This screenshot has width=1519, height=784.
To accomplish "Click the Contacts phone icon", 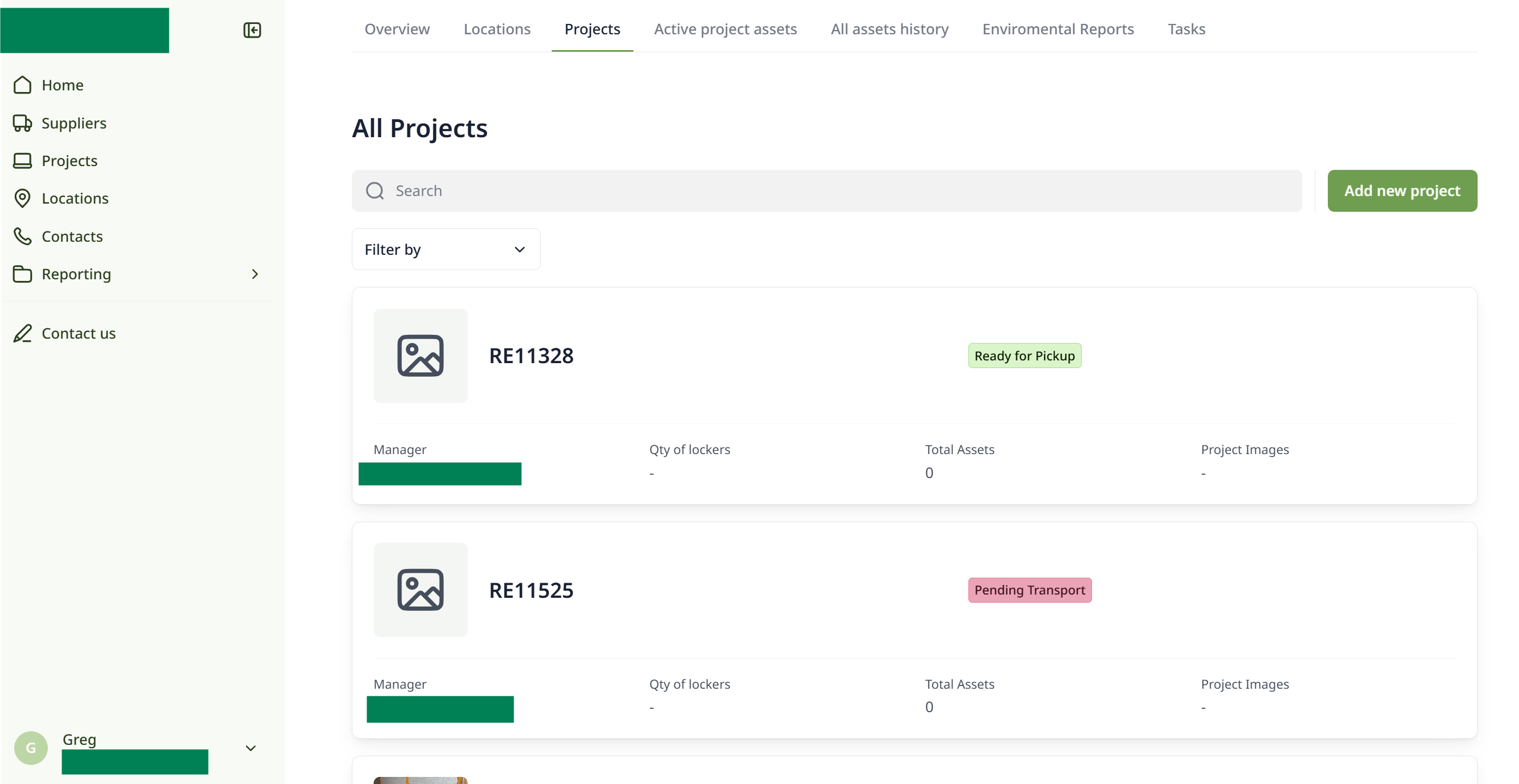I will [x=22, y=236].
